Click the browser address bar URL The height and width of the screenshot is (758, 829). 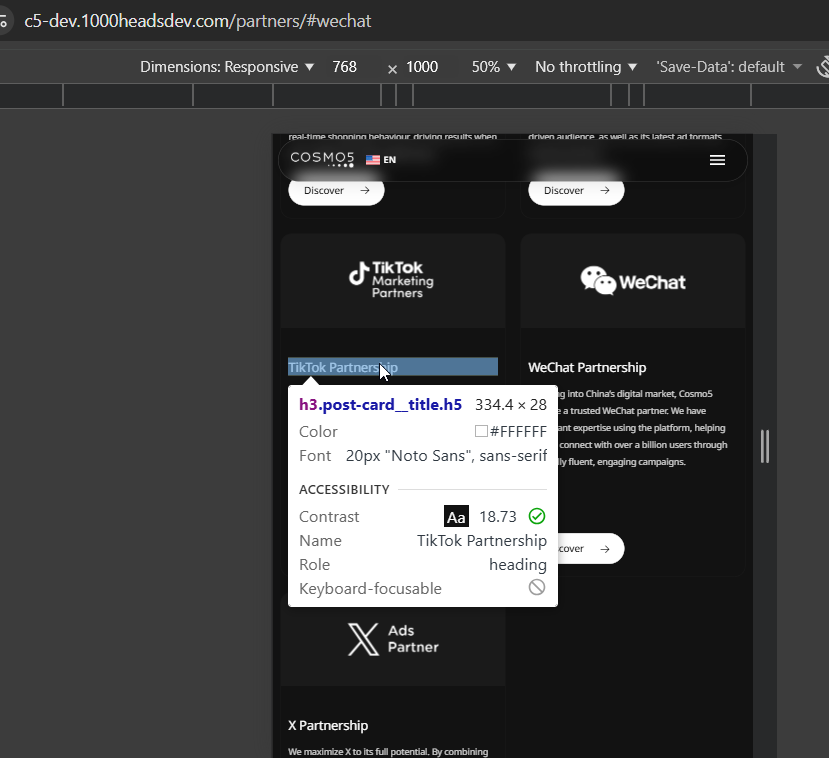tap(197, 21)
